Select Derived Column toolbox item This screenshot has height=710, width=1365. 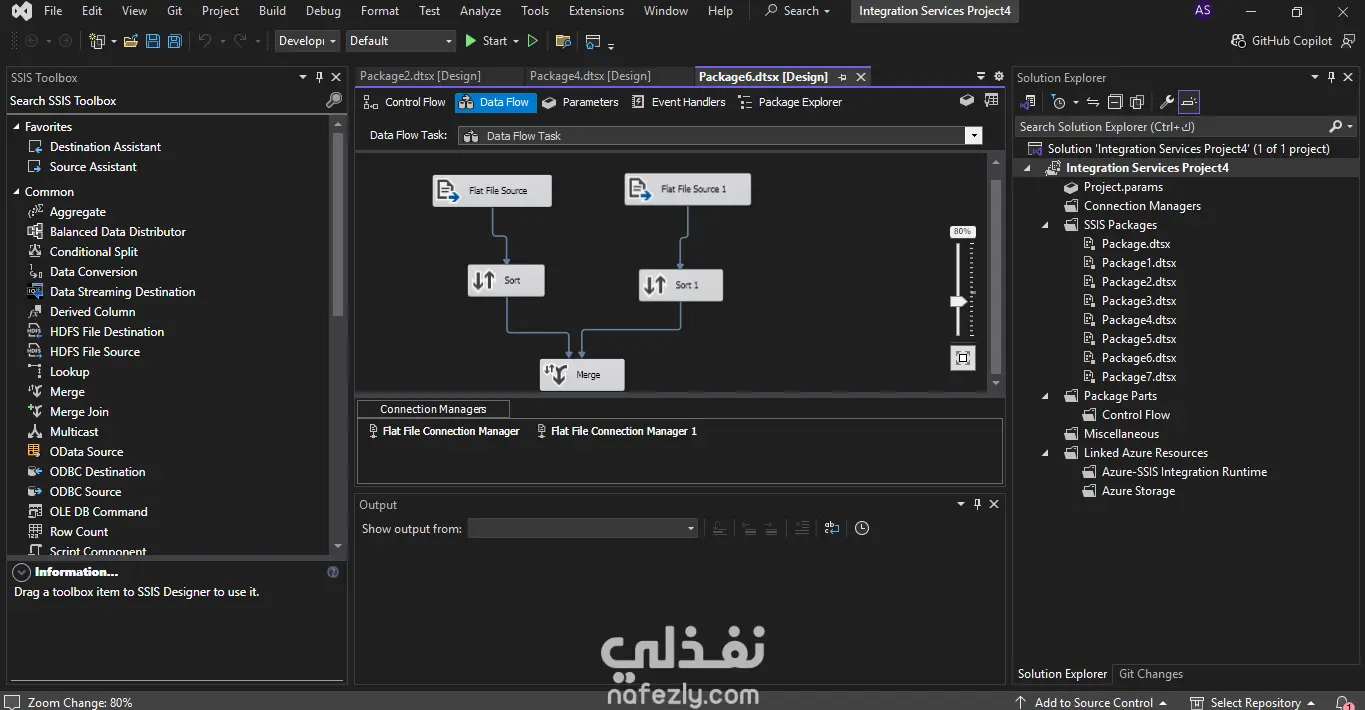(x=92, y=312)
